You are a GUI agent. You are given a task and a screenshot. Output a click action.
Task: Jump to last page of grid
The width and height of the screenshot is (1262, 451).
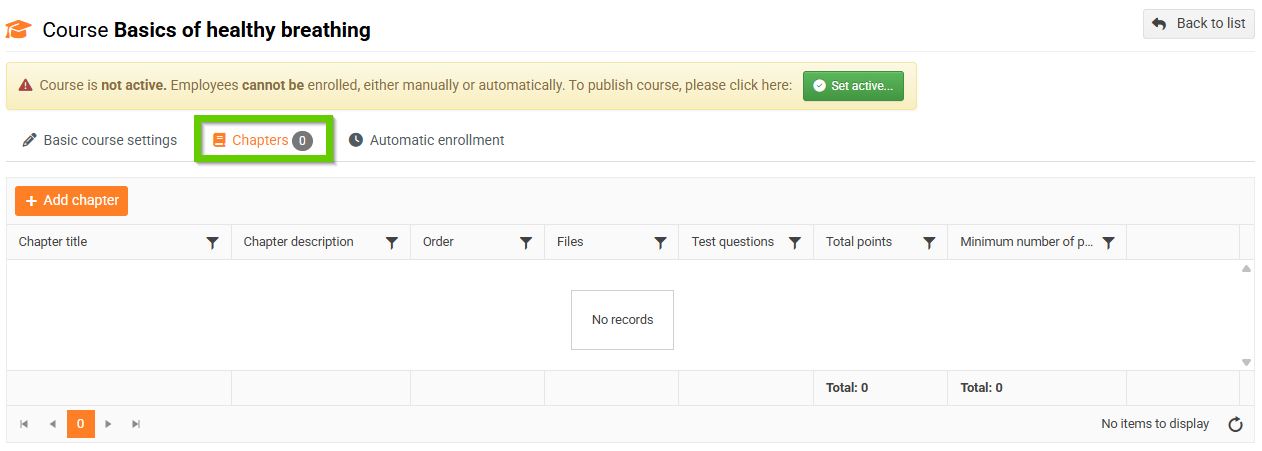point(136,424)
